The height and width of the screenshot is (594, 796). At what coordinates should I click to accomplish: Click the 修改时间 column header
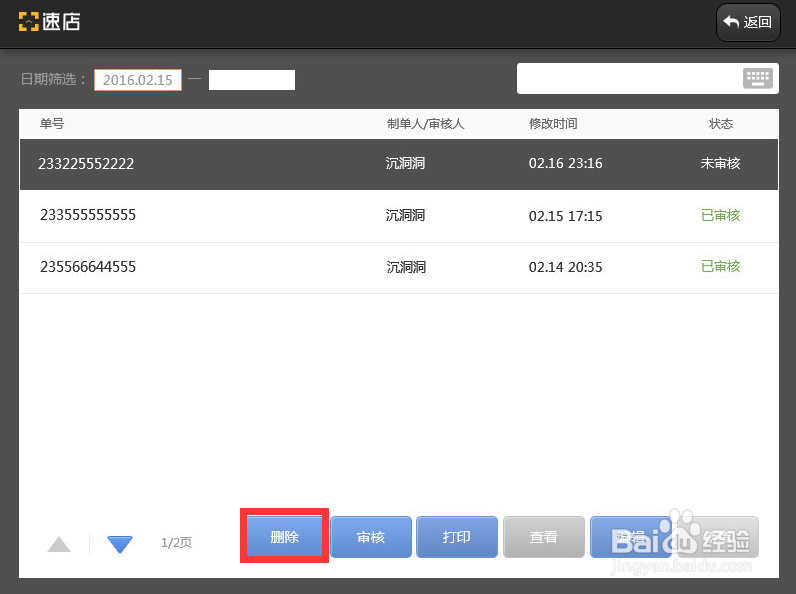click(553, 123)
